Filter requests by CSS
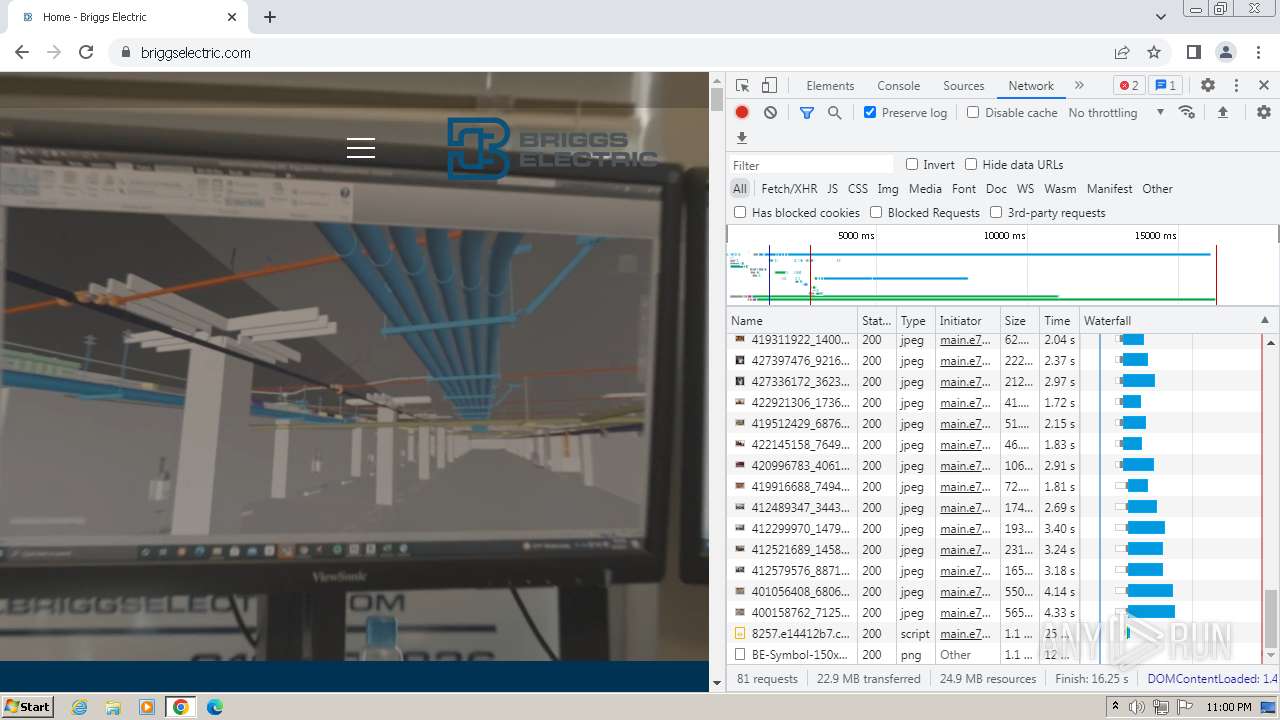 [857, 188]
